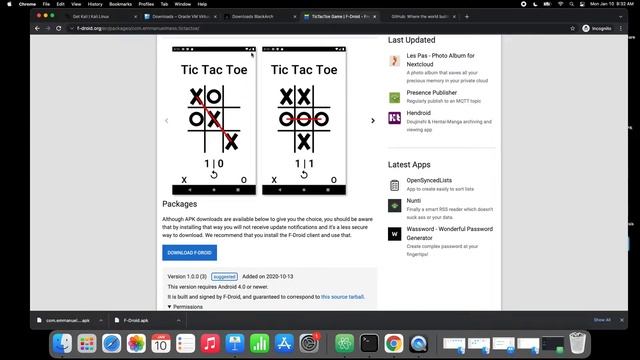Open Chrome from the dock
Viewport: 640px width, 360px height.
(x=393, y=343)
